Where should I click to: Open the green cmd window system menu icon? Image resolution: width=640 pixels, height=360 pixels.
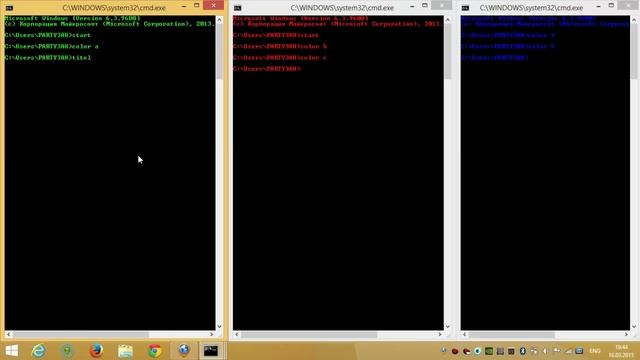[9, 8]
